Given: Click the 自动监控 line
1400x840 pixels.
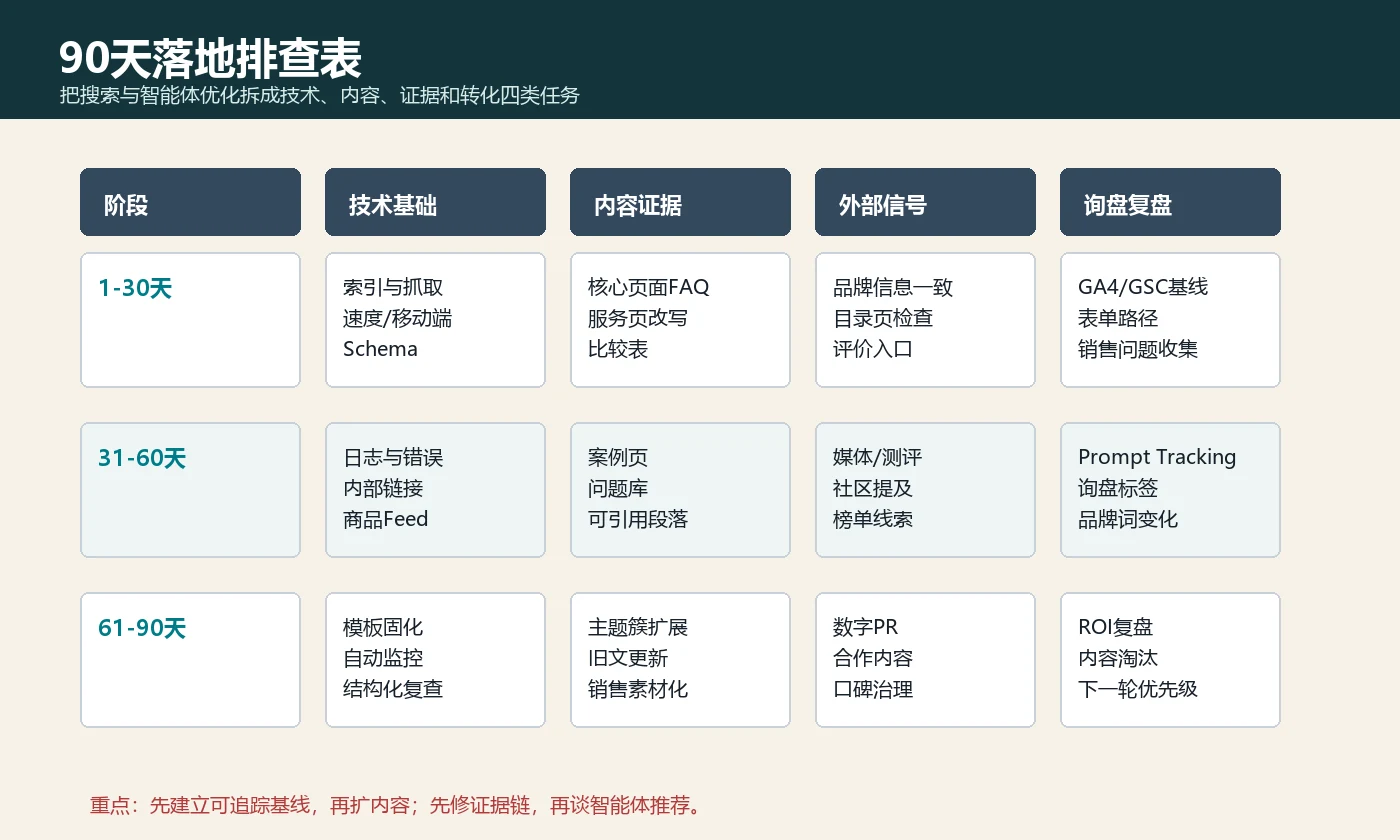Looking at the screenshot, I should tap(383, 658).
